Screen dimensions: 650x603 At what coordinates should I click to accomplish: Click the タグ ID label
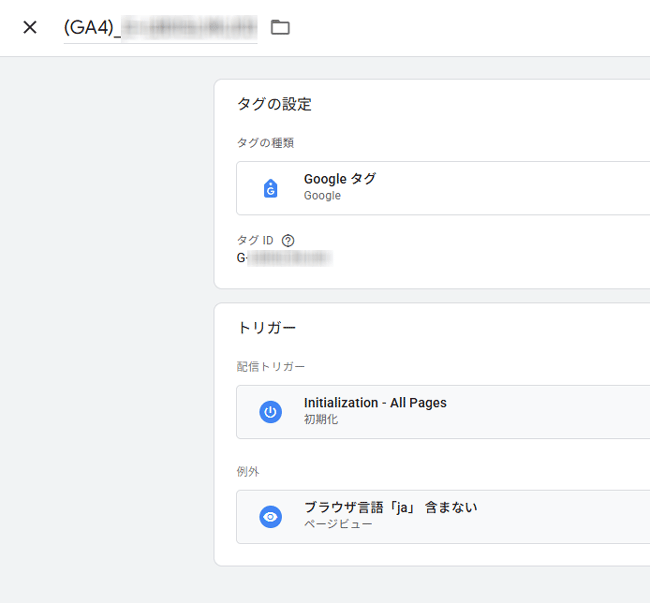[x=255, y=240]
